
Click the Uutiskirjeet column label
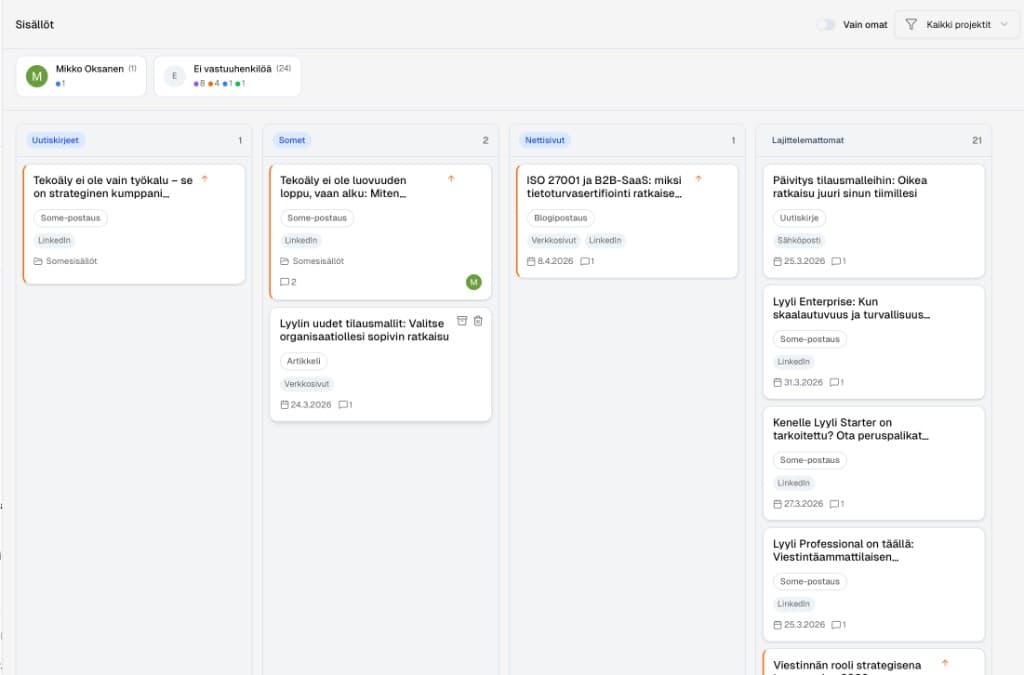(56, 140)
